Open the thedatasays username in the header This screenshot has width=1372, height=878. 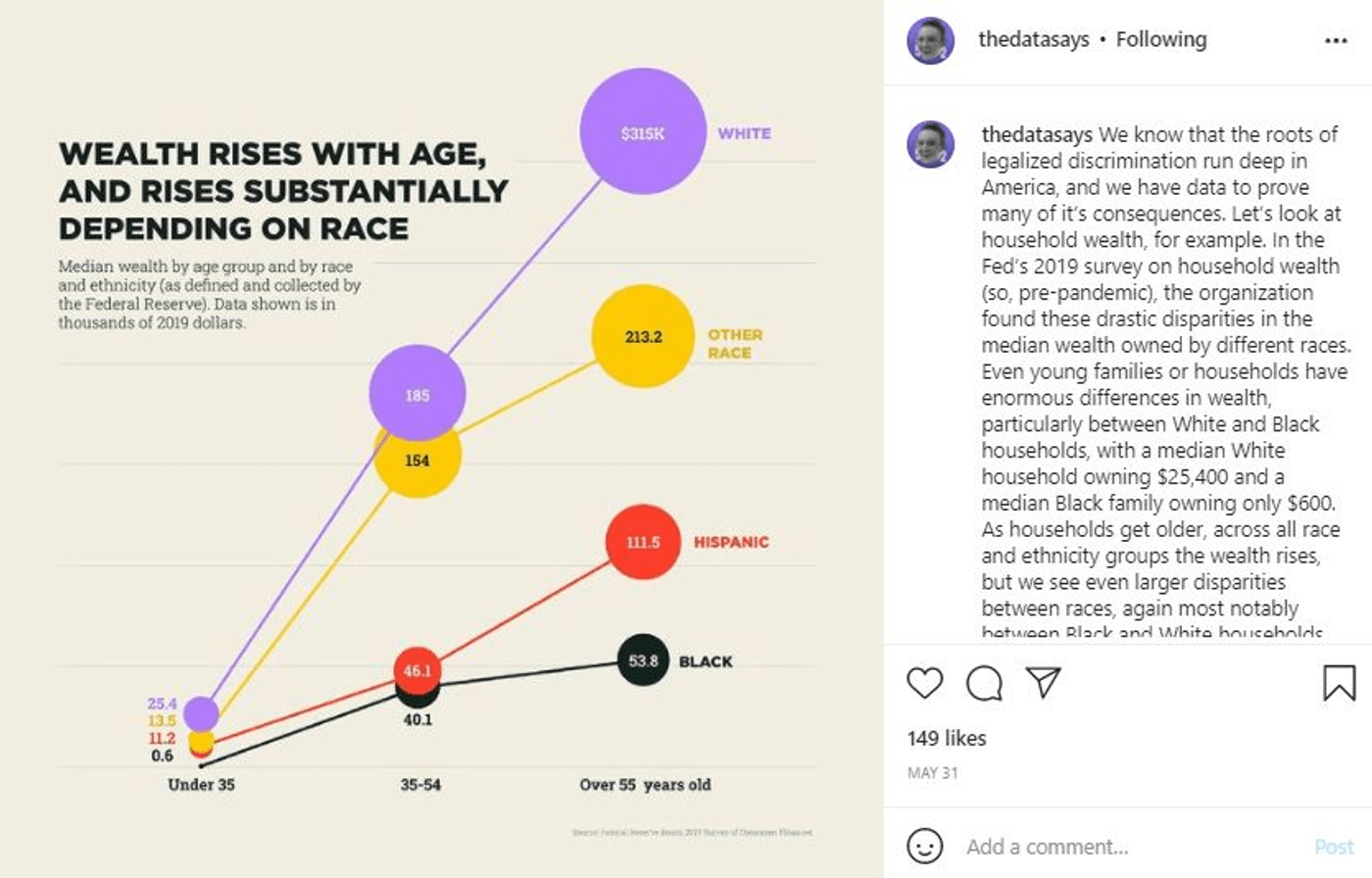point(1033,40)
